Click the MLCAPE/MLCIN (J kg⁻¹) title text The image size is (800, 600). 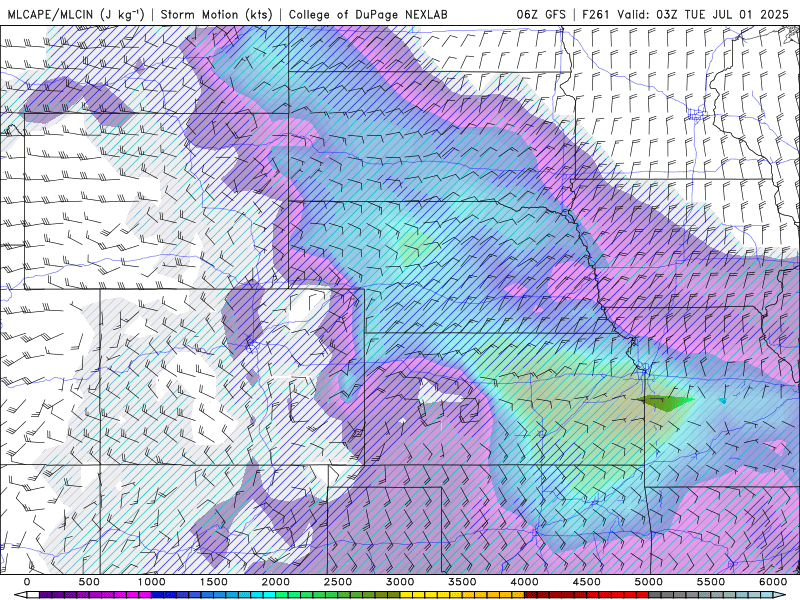[76, 14]
